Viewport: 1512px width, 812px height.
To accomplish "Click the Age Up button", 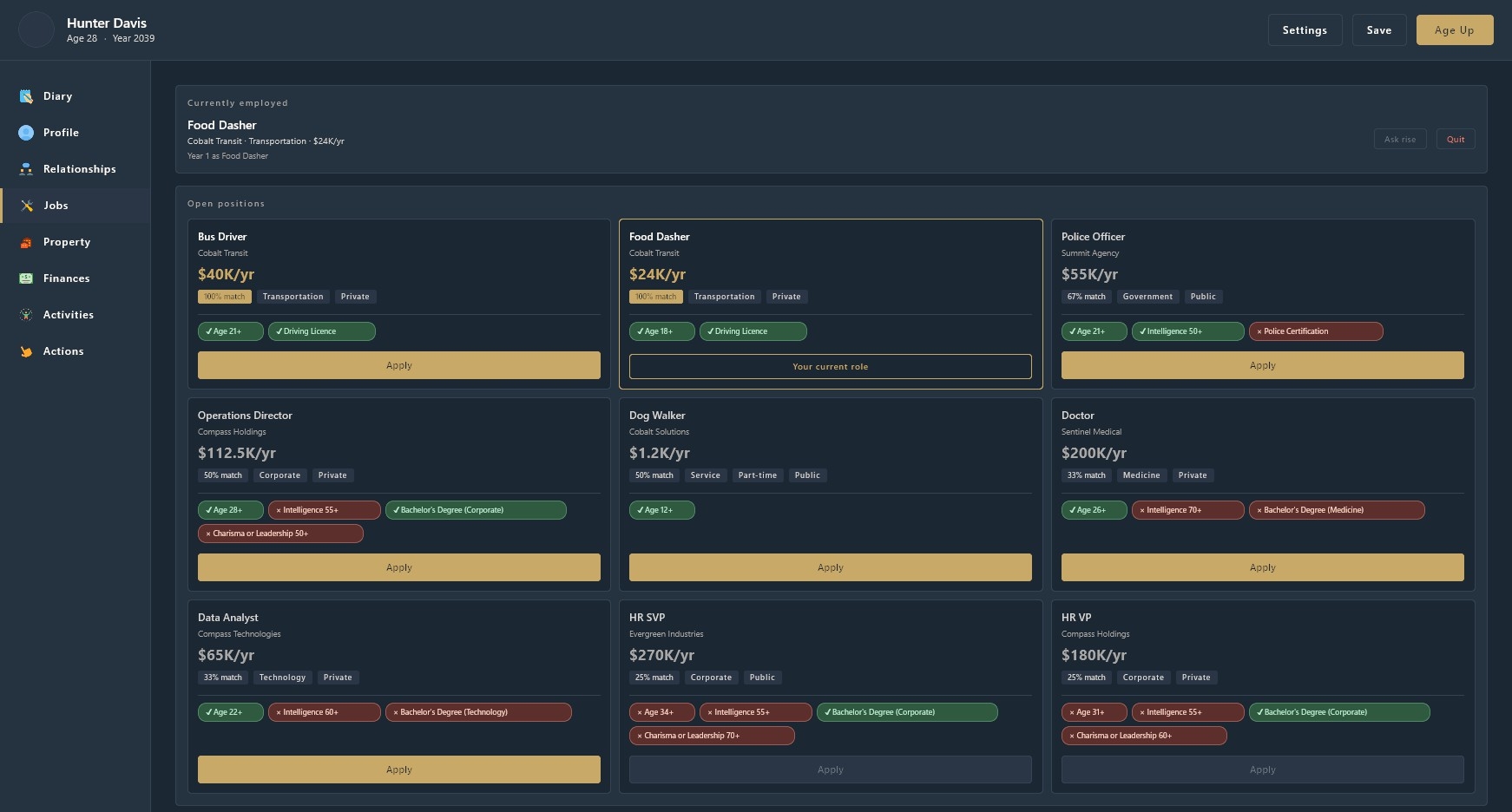I will click(x=1454, y=30).
